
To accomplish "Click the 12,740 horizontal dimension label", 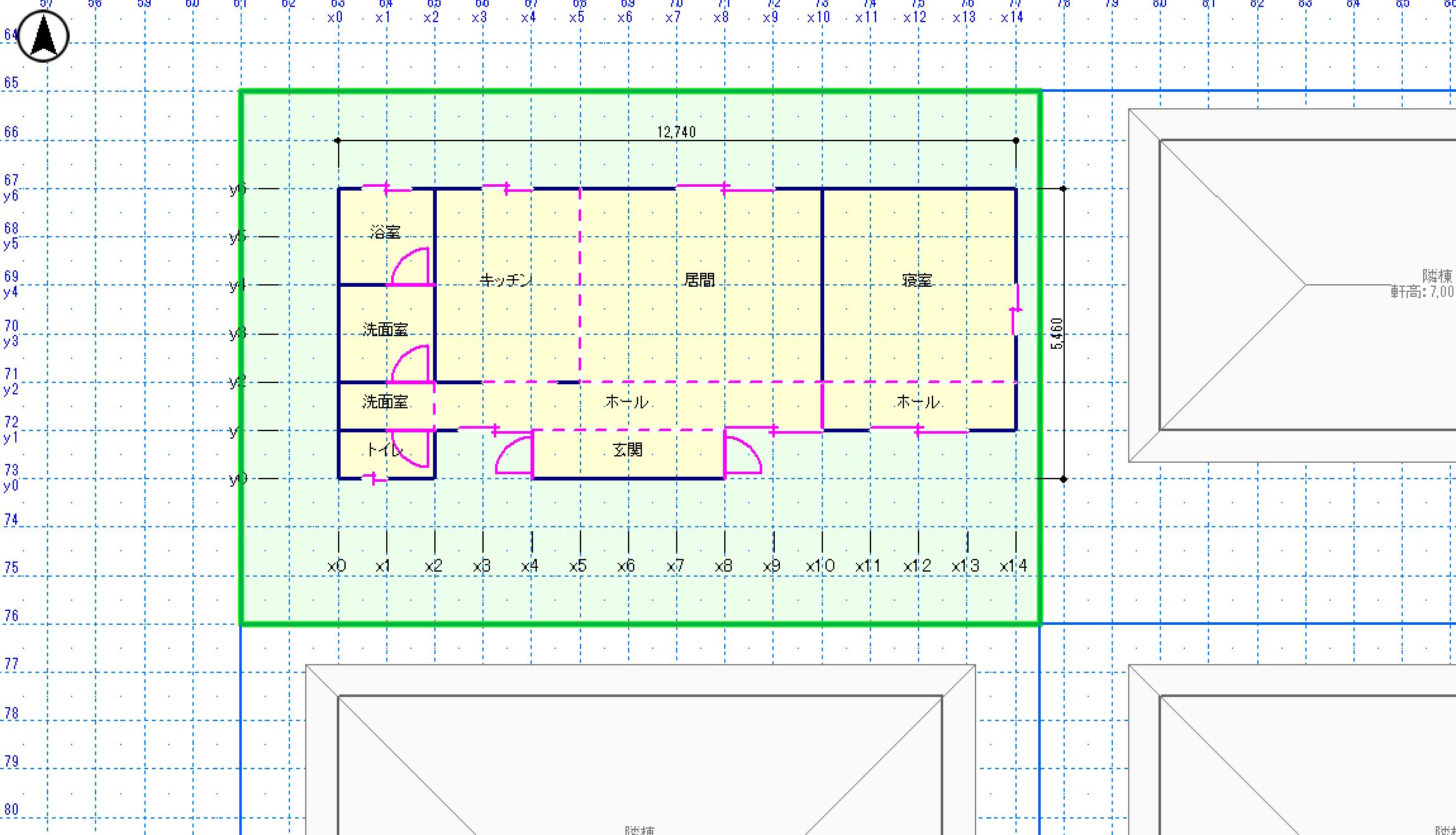I will [x=676, y=132].
